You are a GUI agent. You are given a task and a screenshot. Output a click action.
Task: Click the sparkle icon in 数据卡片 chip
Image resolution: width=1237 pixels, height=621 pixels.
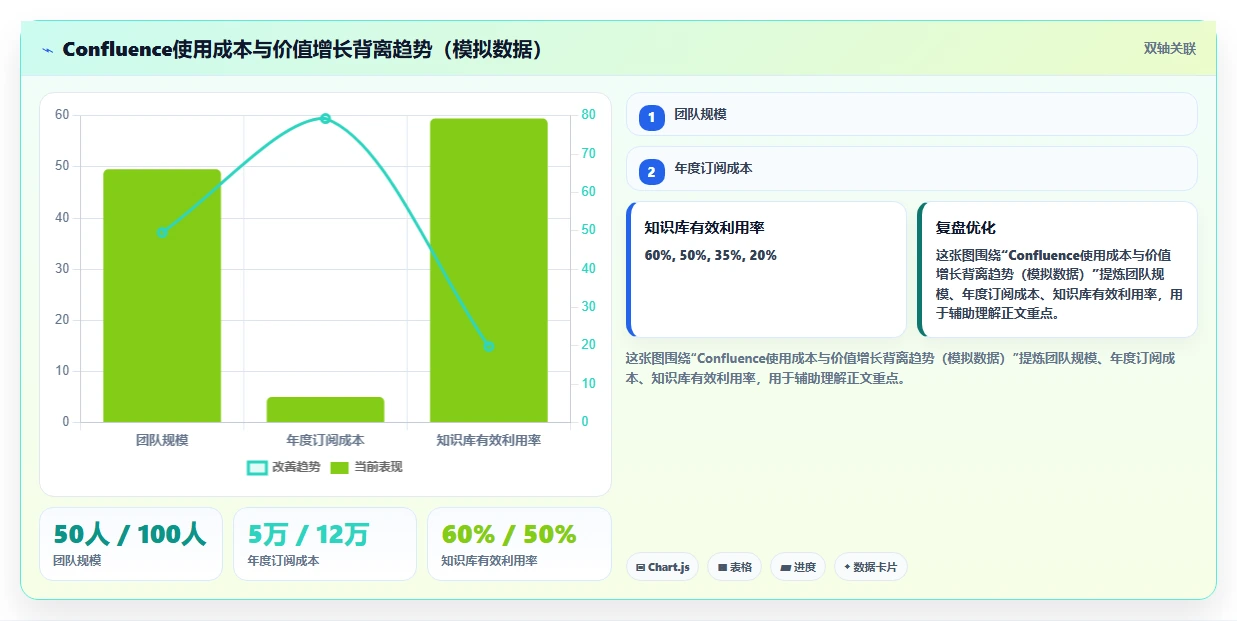click(x=847, y=567)
